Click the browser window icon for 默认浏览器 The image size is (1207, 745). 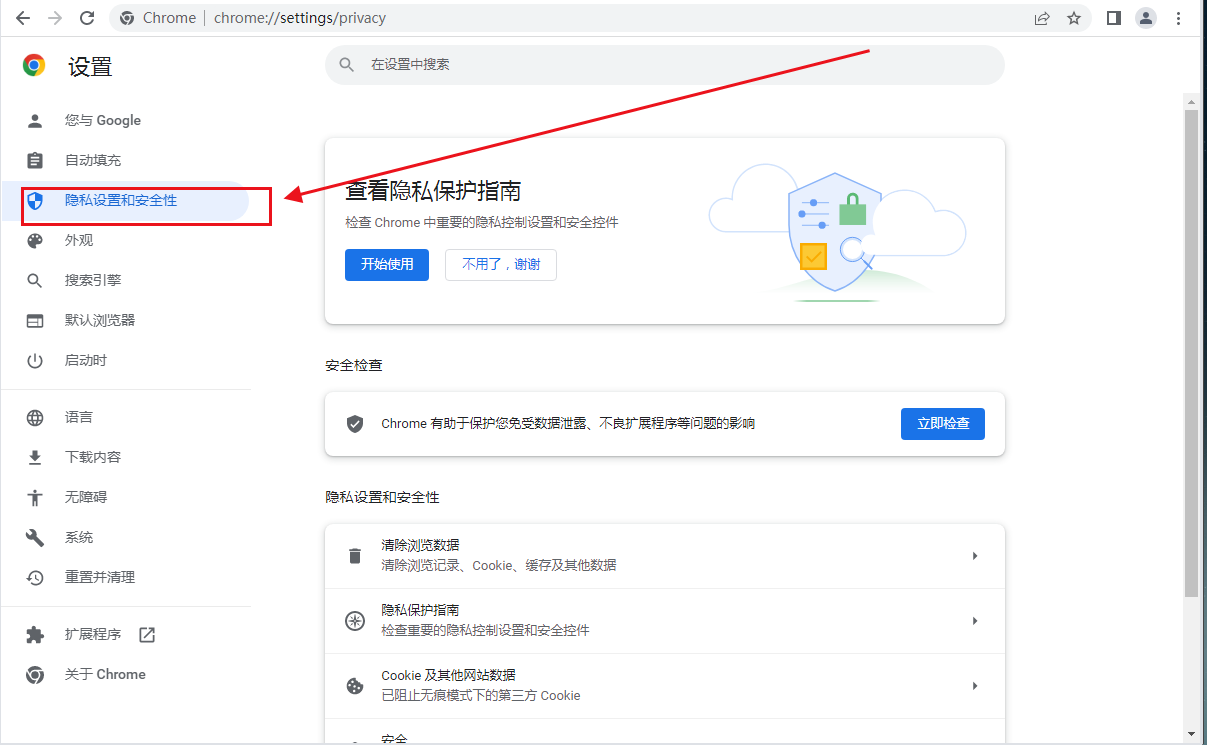click(x=35, y=321)
